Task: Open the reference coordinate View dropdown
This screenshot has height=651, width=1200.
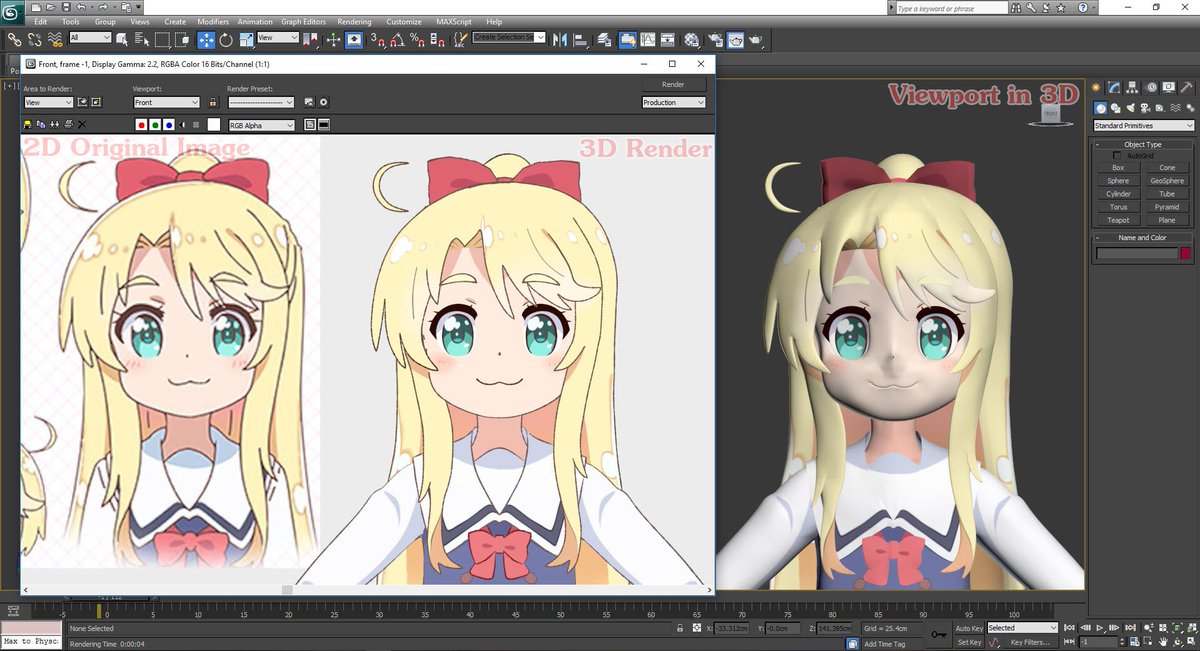Action: coord(277,37)
